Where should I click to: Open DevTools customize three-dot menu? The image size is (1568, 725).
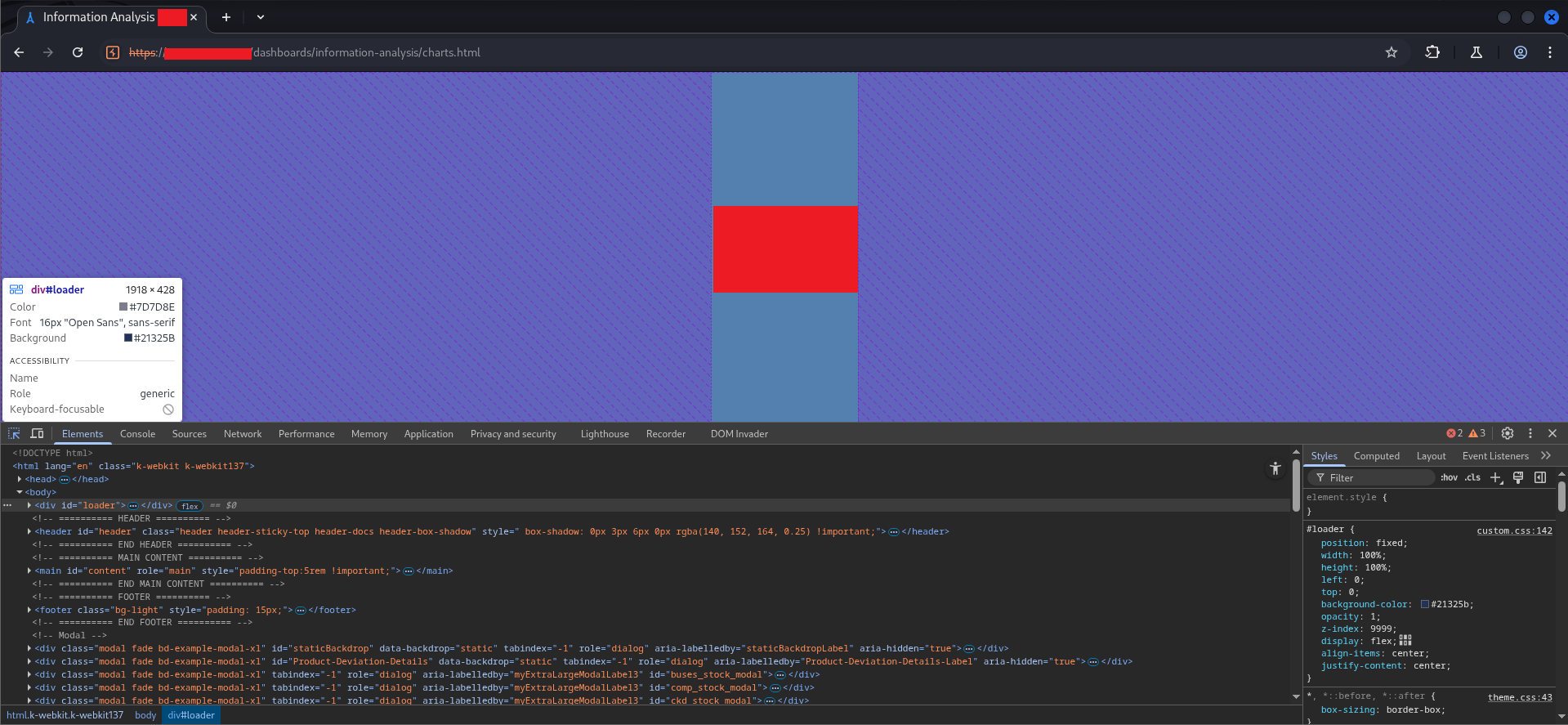[x=1530, y=433]
